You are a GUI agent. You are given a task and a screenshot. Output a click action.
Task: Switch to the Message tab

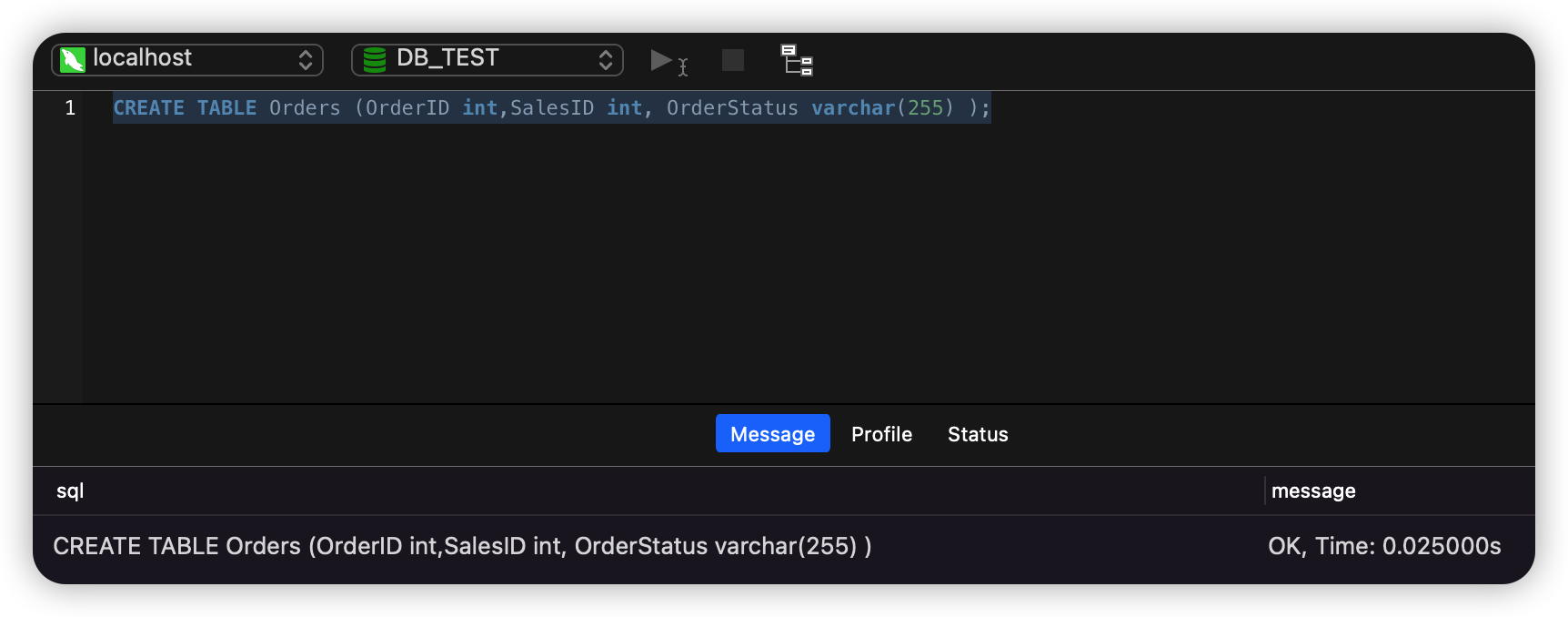point(773,434)
